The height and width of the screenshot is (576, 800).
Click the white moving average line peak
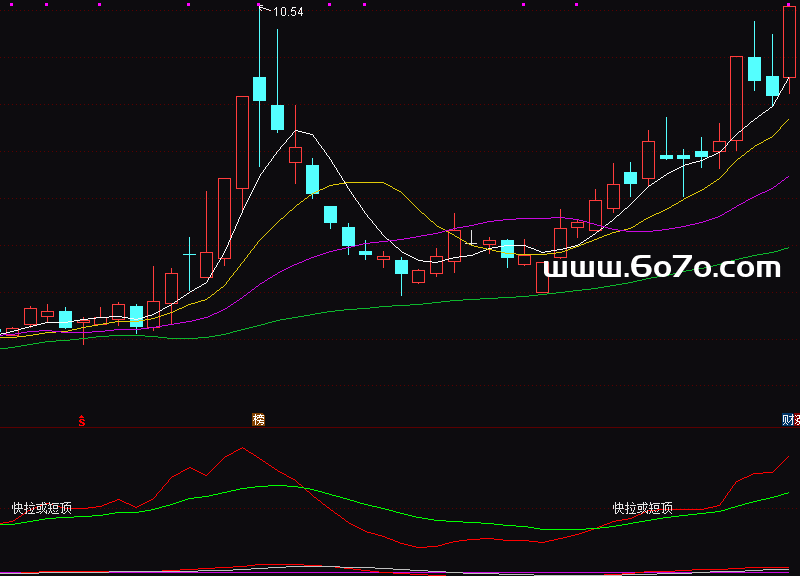click(298, 131)
